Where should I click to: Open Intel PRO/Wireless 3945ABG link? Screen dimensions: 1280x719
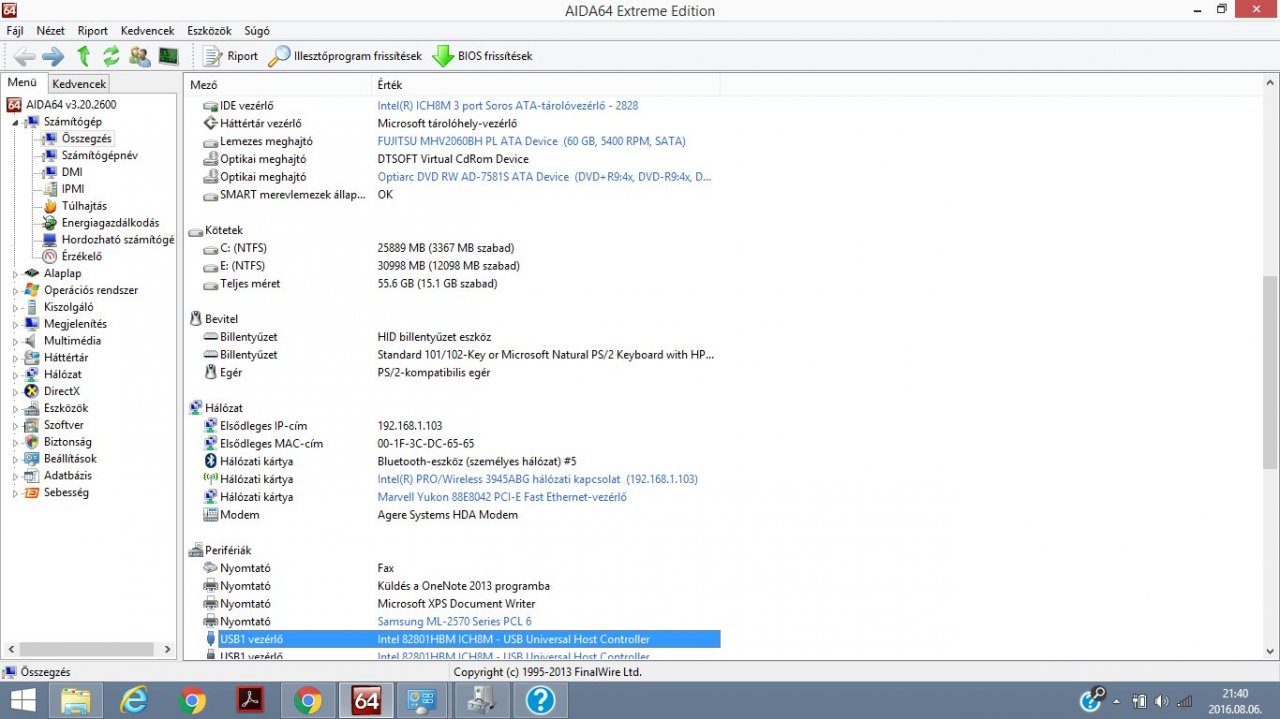point(538,479)
